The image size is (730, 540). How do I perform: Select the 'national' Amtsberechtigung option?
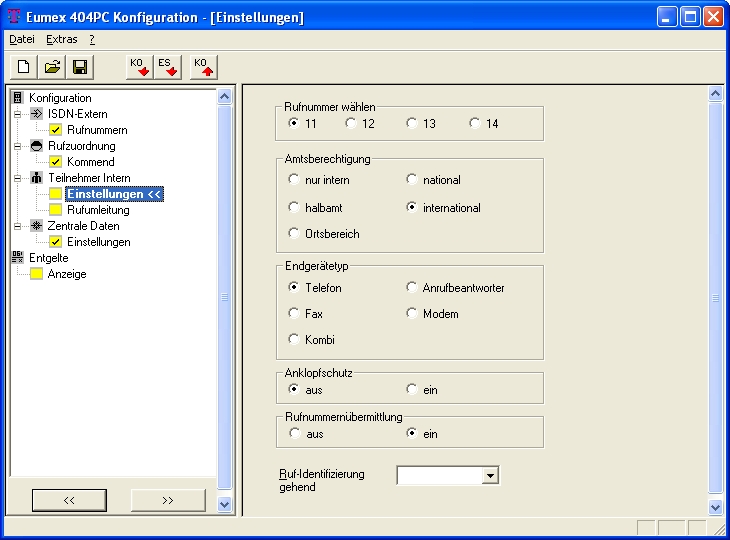tap(412, 179)
